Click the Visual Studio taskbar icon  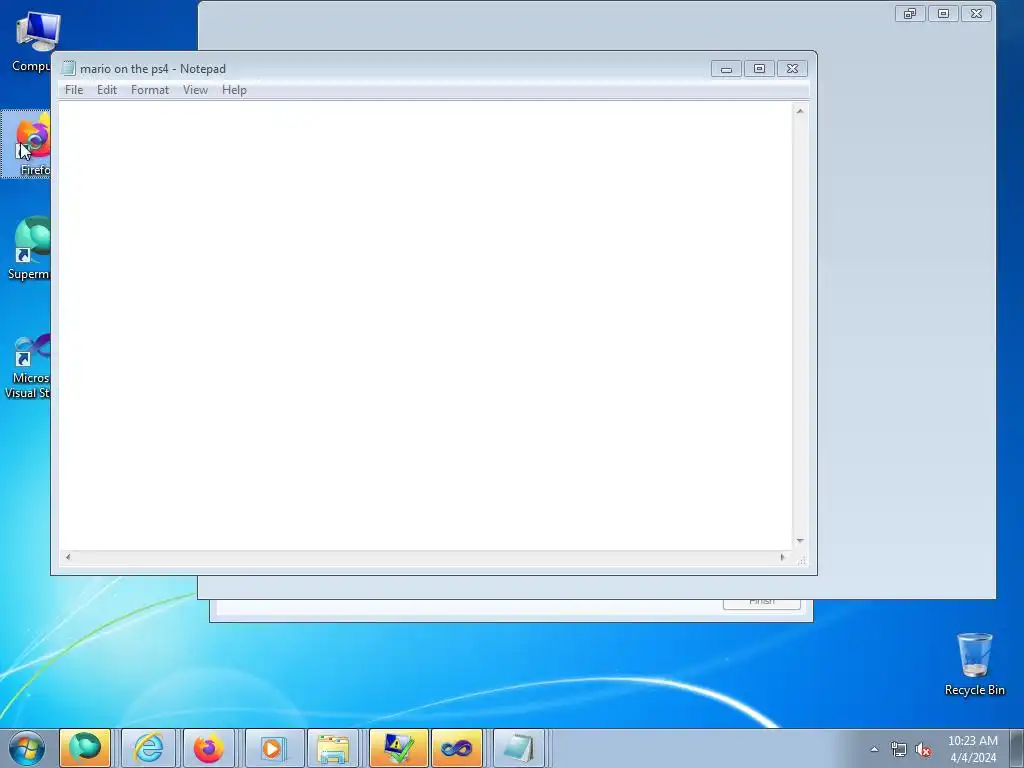(457, 748)
